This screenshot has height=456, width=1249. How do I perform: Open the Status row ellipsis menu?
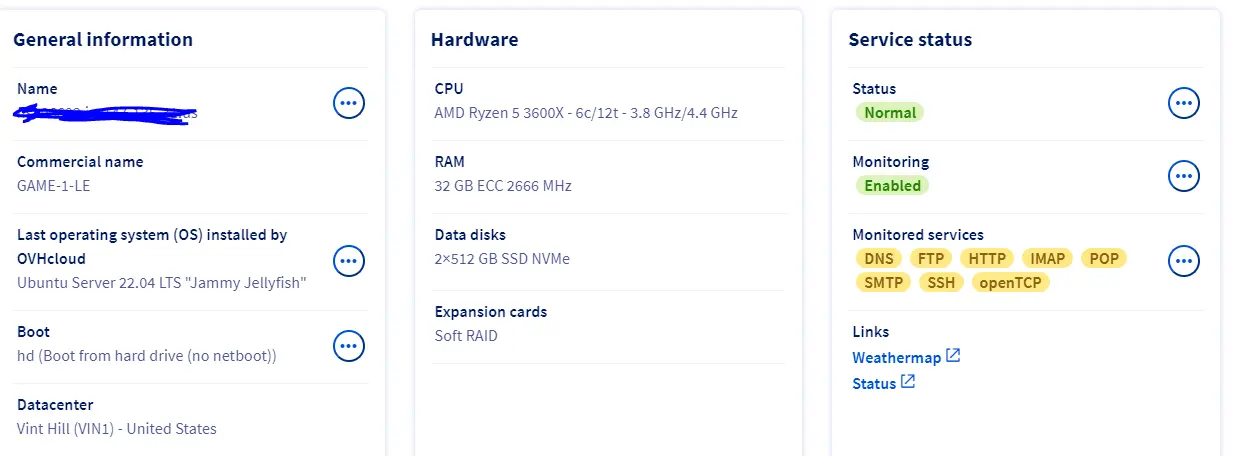pos(1184,102)
